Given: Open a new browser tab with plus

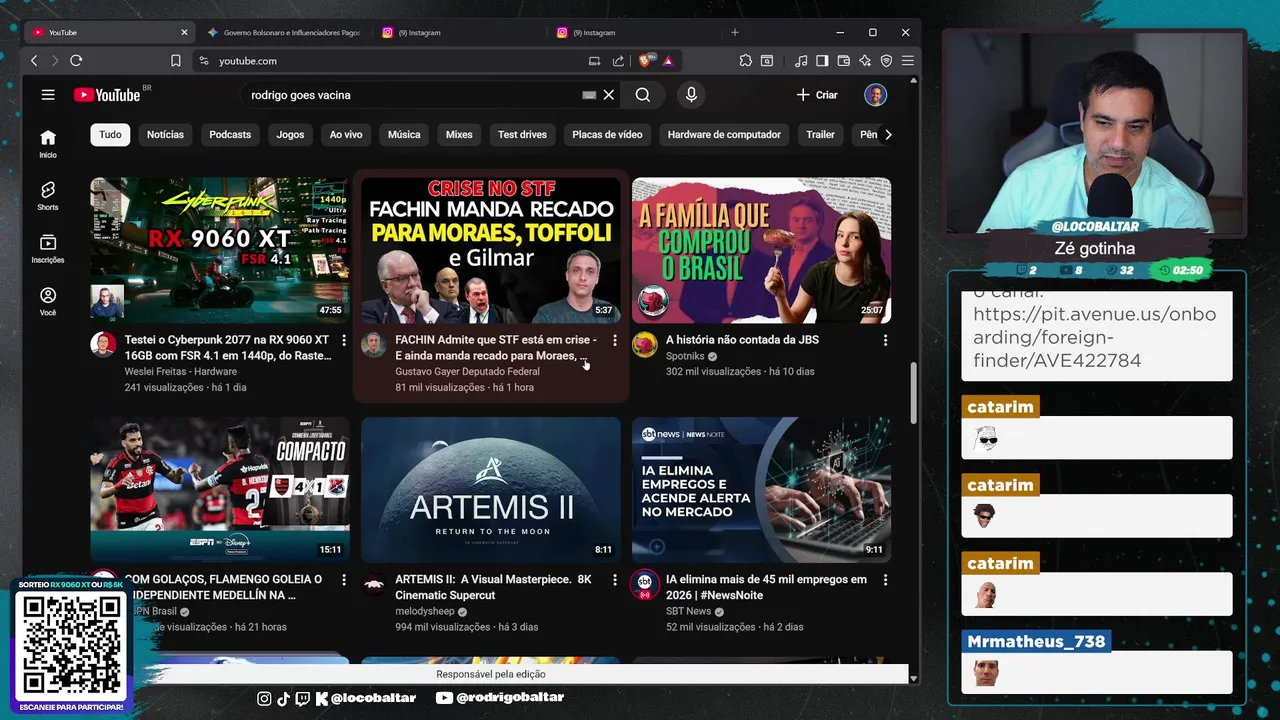Looking at the screenshot, I should (x=735, y=32).
